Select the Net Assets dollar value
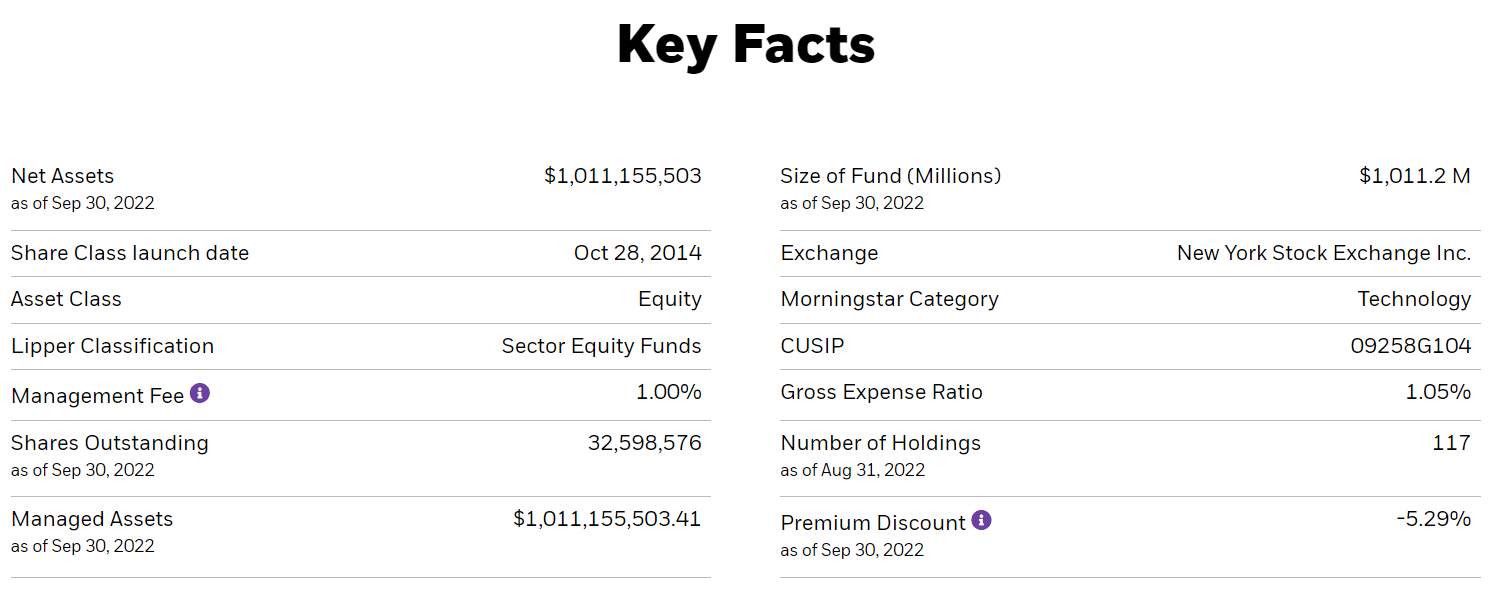The width and height of the screenshot is (1492, 597). (622, 176)
